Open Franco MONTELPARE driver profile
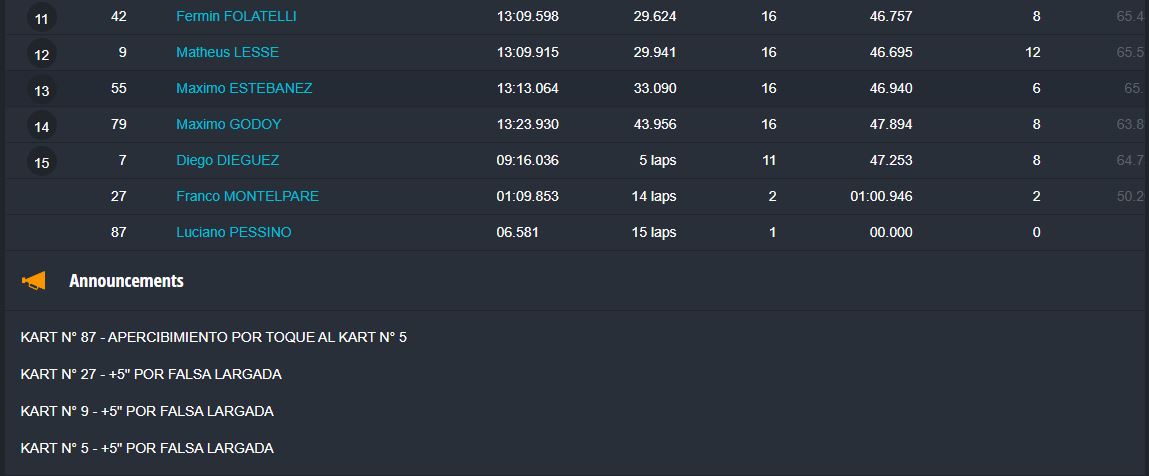The image size is (1149, 476). [247, 196]
